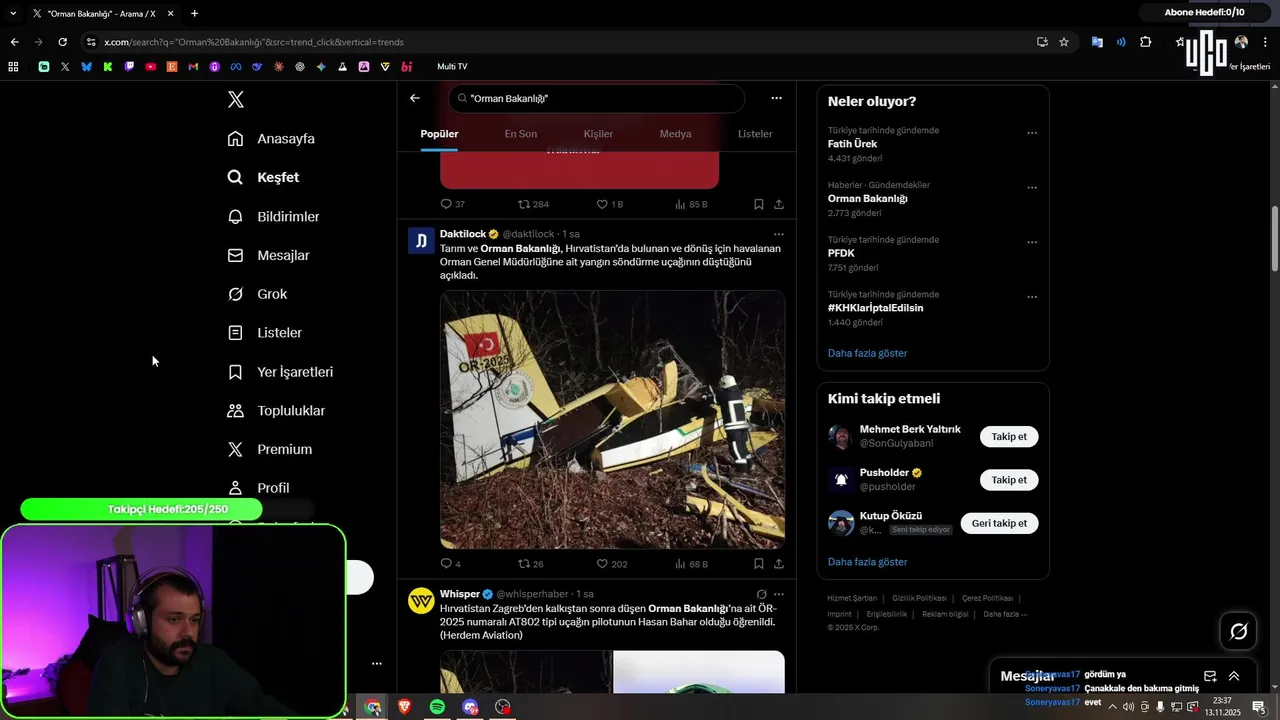Image resolution: width=1280 pixels, height=720 pixels.
Task: Follow back Kutup Öküzü
Action: tap(999, 523)
